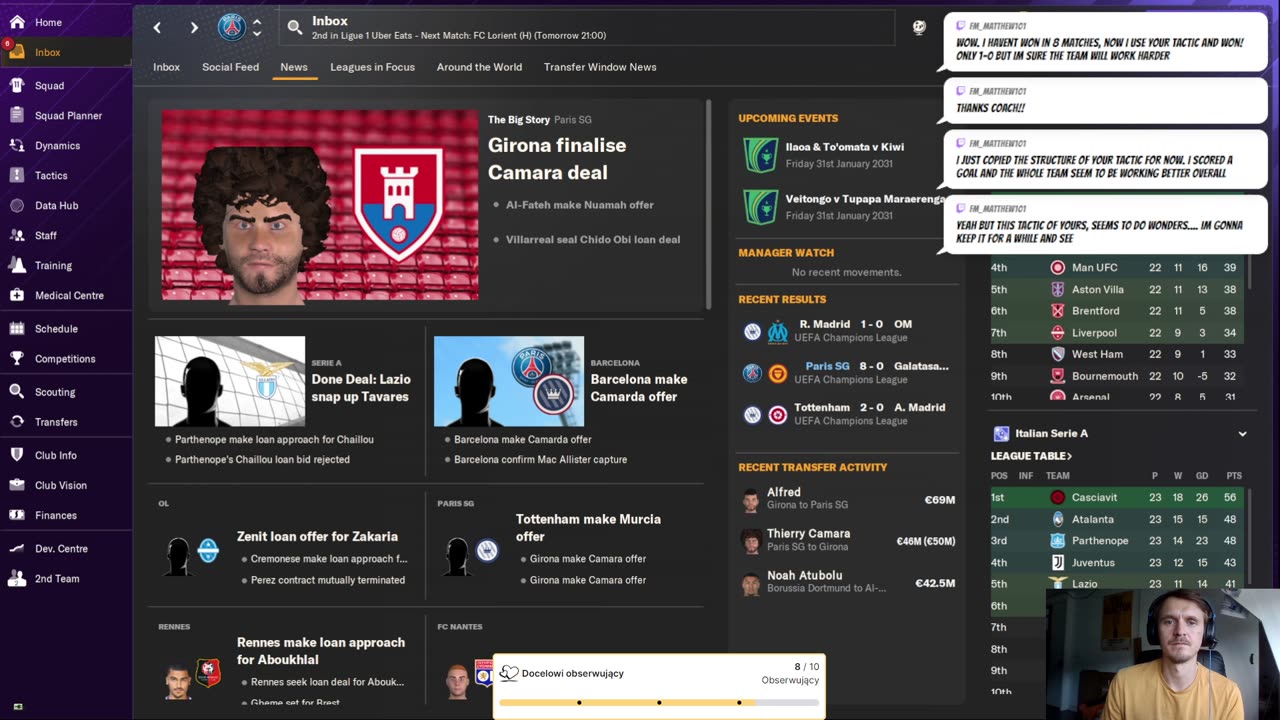Open the Club Vision sidebar icon
This screenshot has height=720, width=1280.
pyautogui.click(x=17, y=485)
